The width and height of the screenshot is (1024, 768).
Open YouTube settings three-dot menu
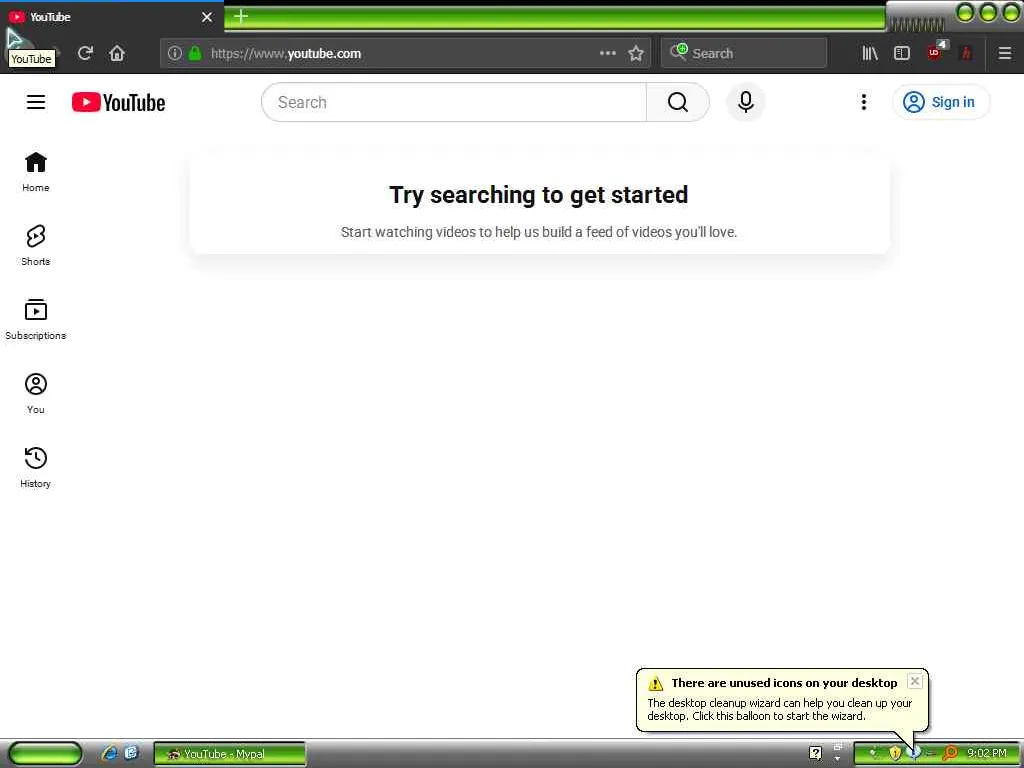point(863,102)
